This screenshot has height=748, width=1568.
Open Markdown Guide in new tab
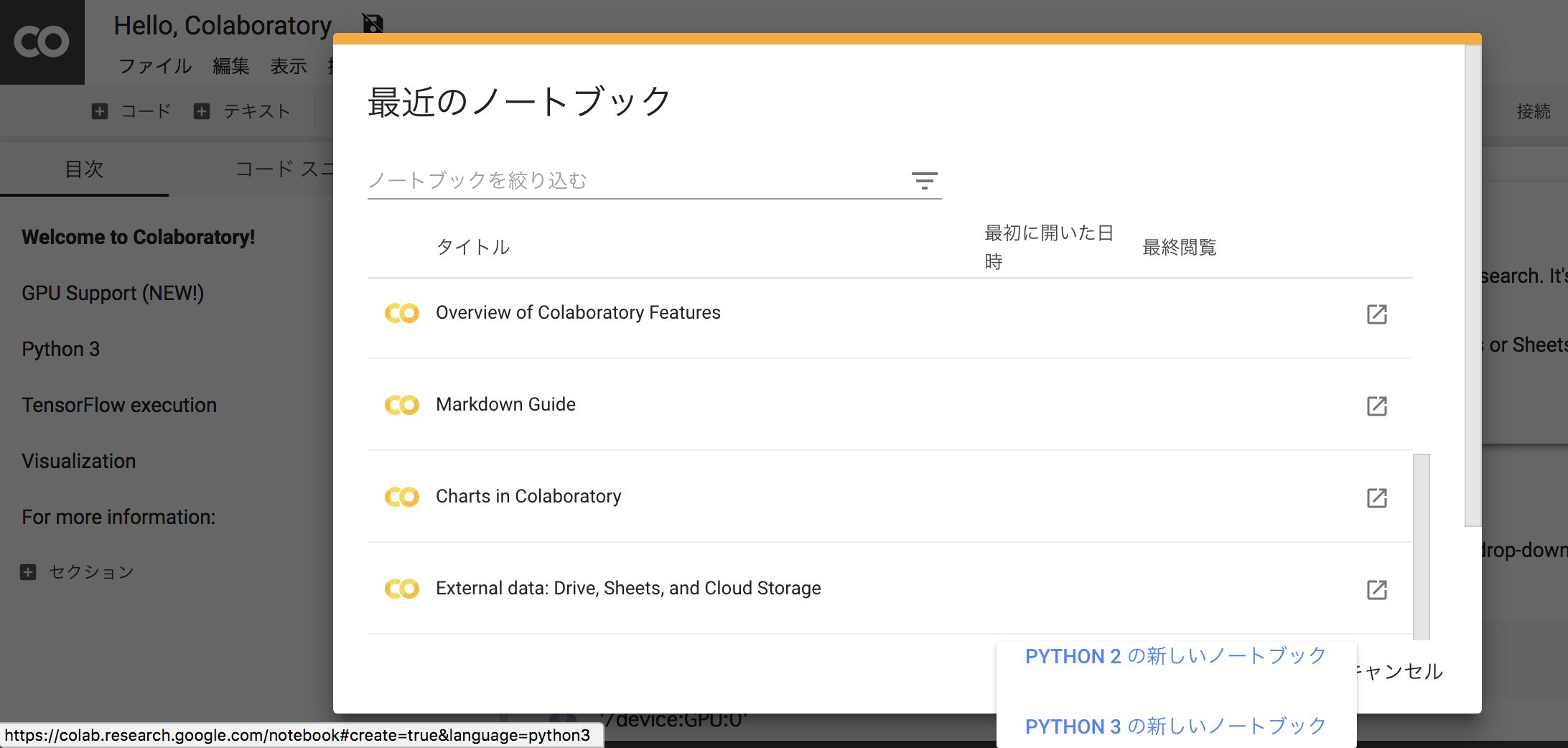(1376, 406)
